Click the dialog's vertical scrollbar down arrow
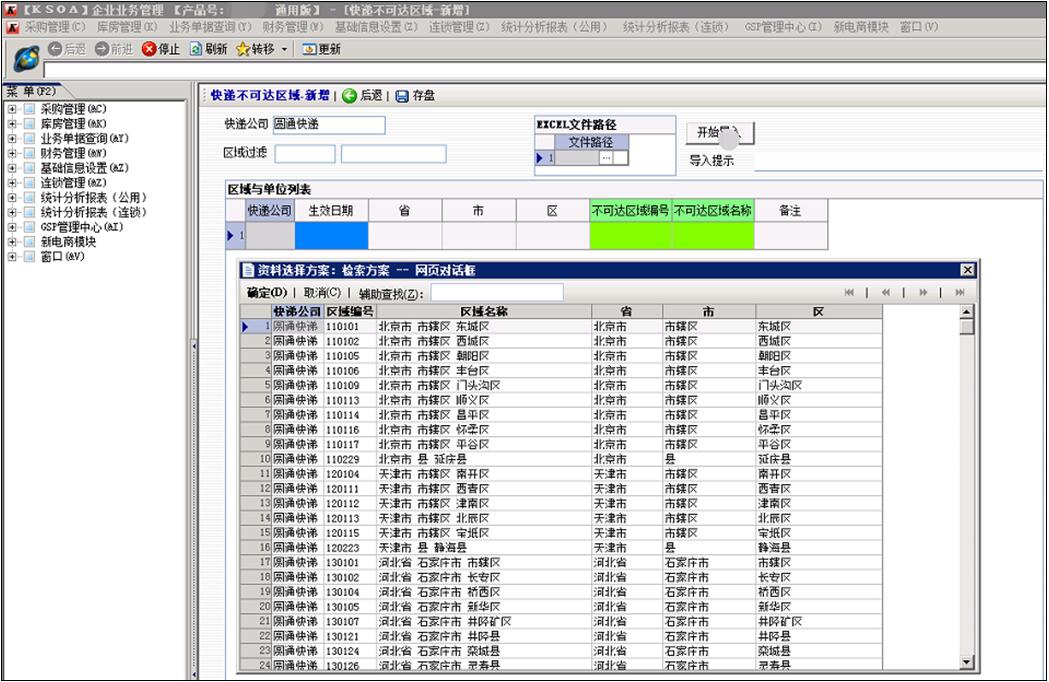 tap(966, 662)
